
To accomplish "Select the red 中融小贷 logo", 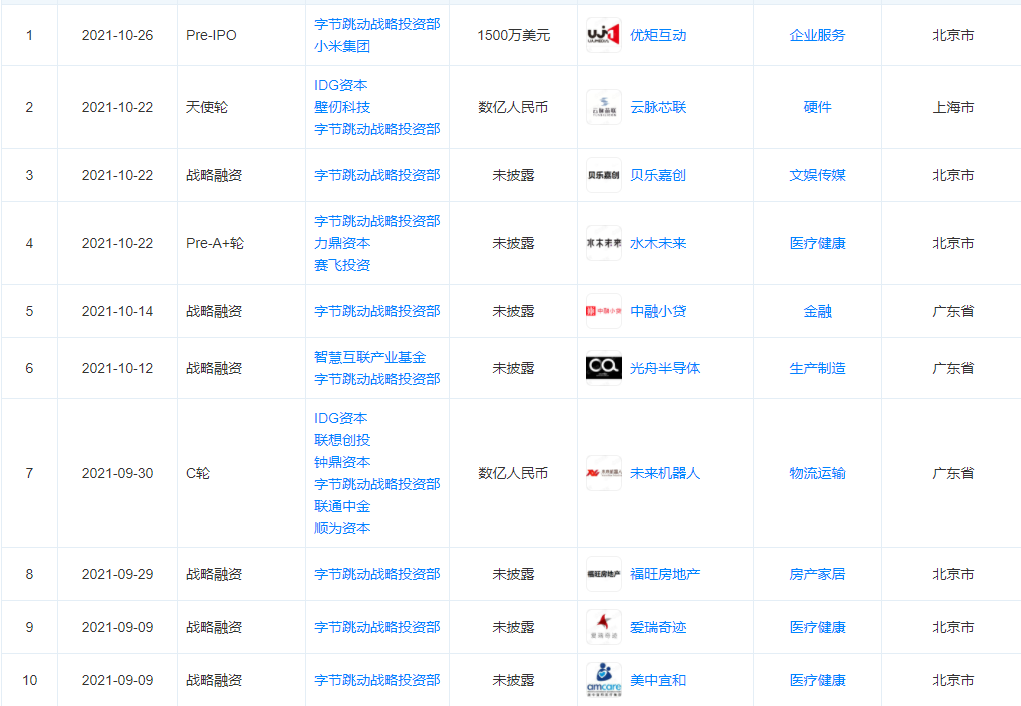I will tap(603, 311).
